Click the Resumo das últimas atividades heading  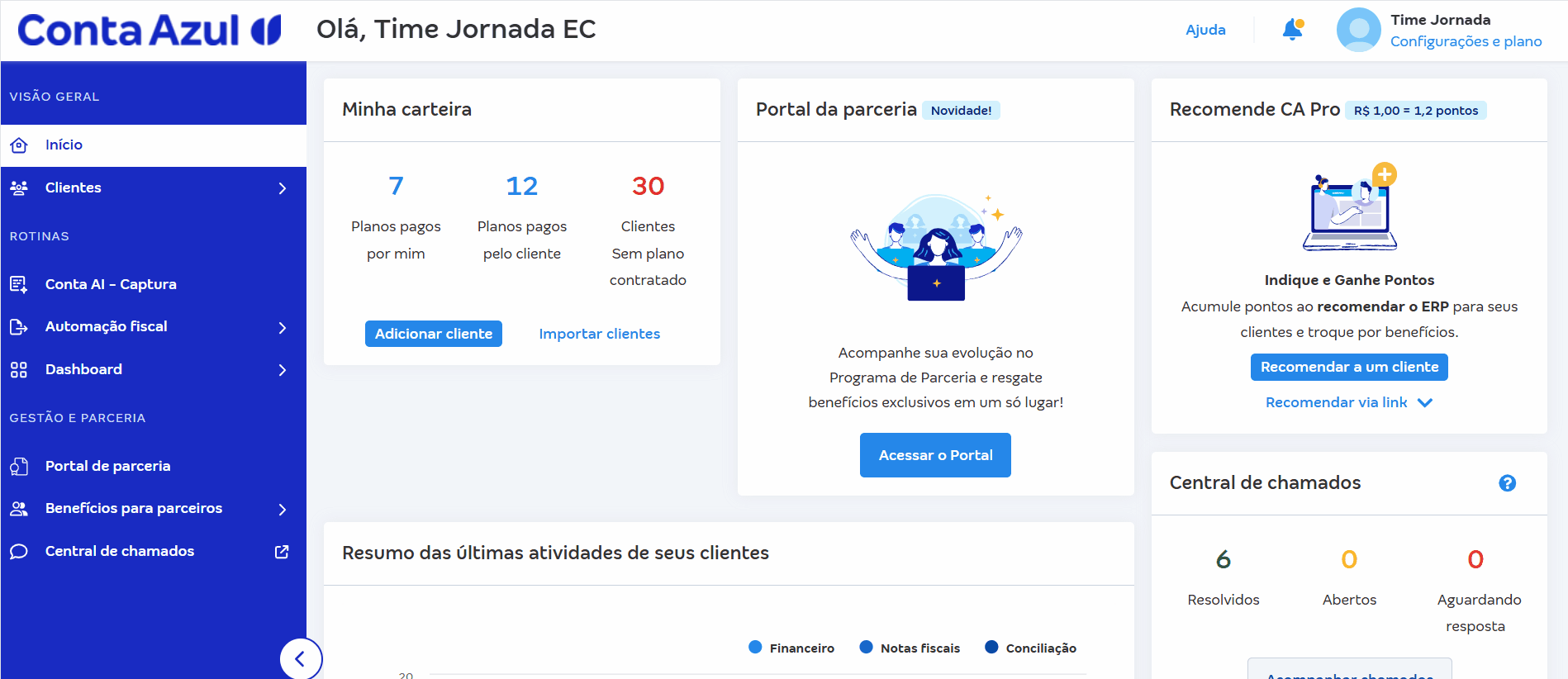click(555, 553)
